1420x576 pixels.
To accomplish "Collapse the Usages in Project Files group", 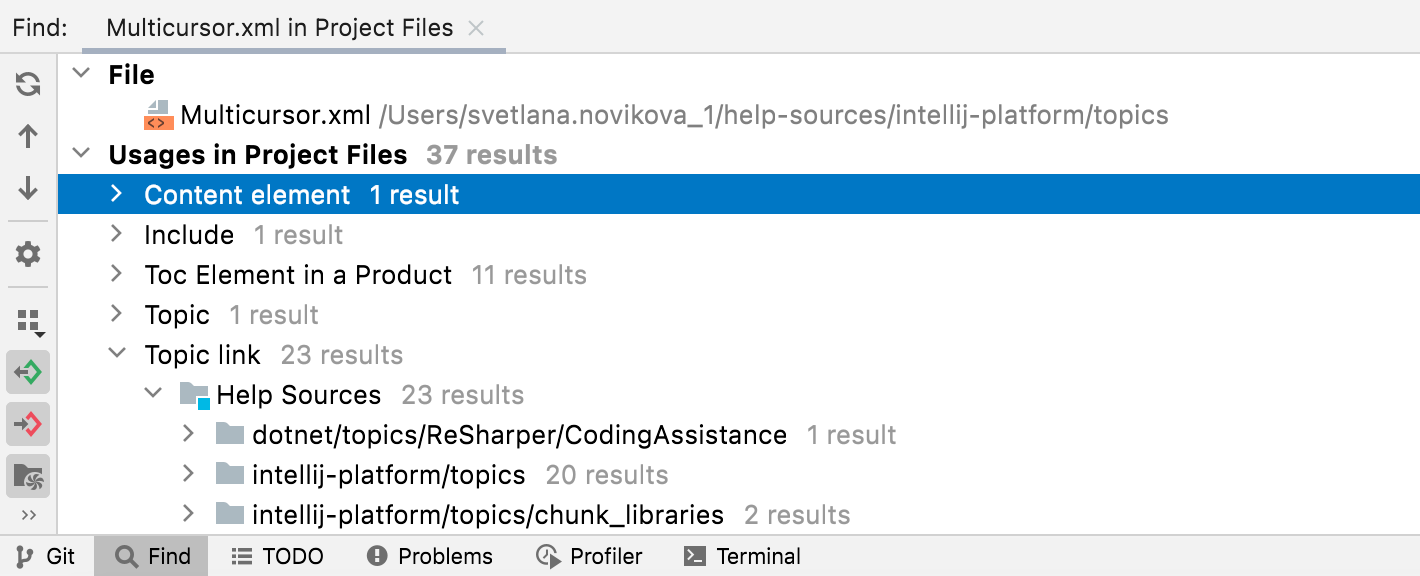I will 82,154.
